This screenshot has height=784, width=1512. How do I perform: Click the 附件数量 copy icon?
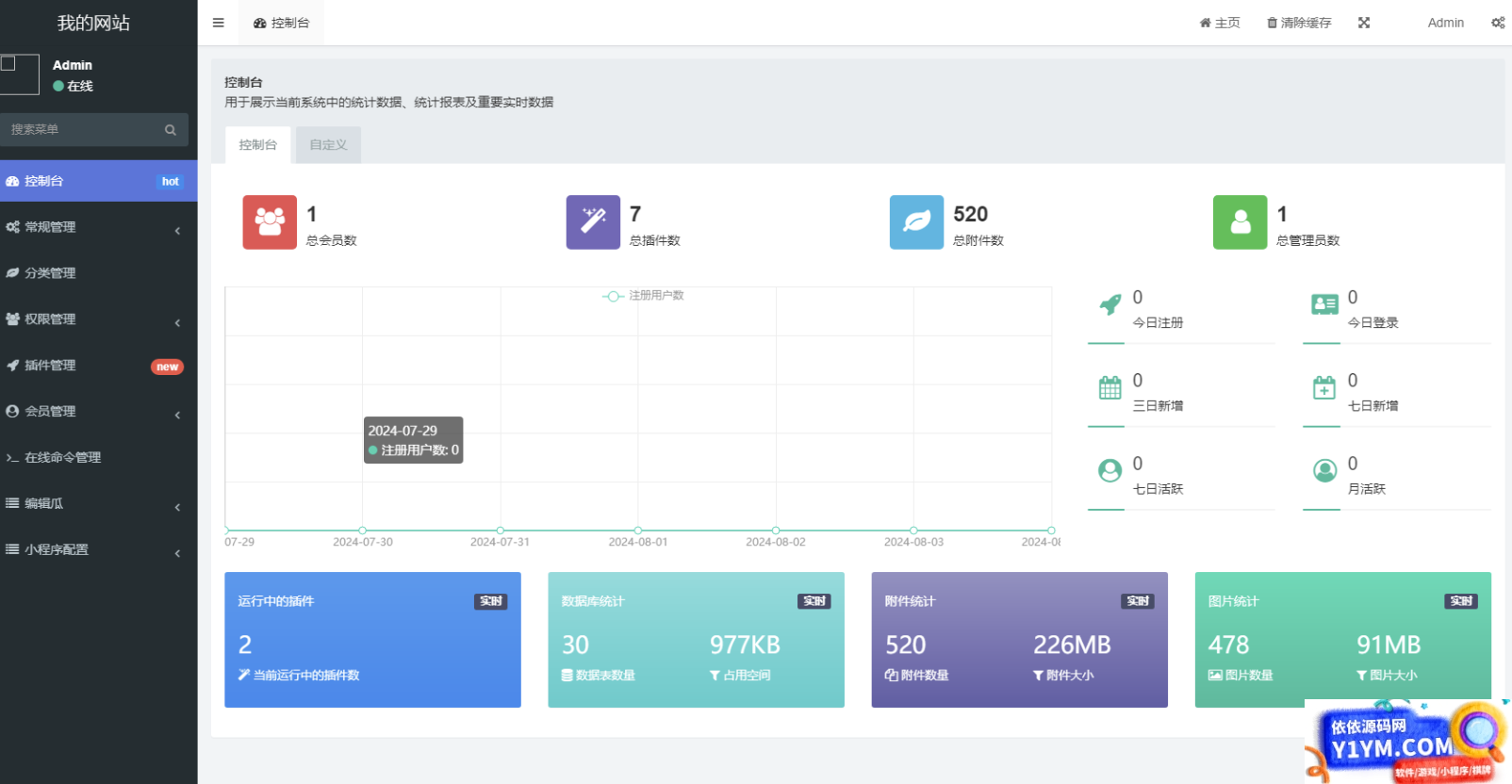[891, 676]
